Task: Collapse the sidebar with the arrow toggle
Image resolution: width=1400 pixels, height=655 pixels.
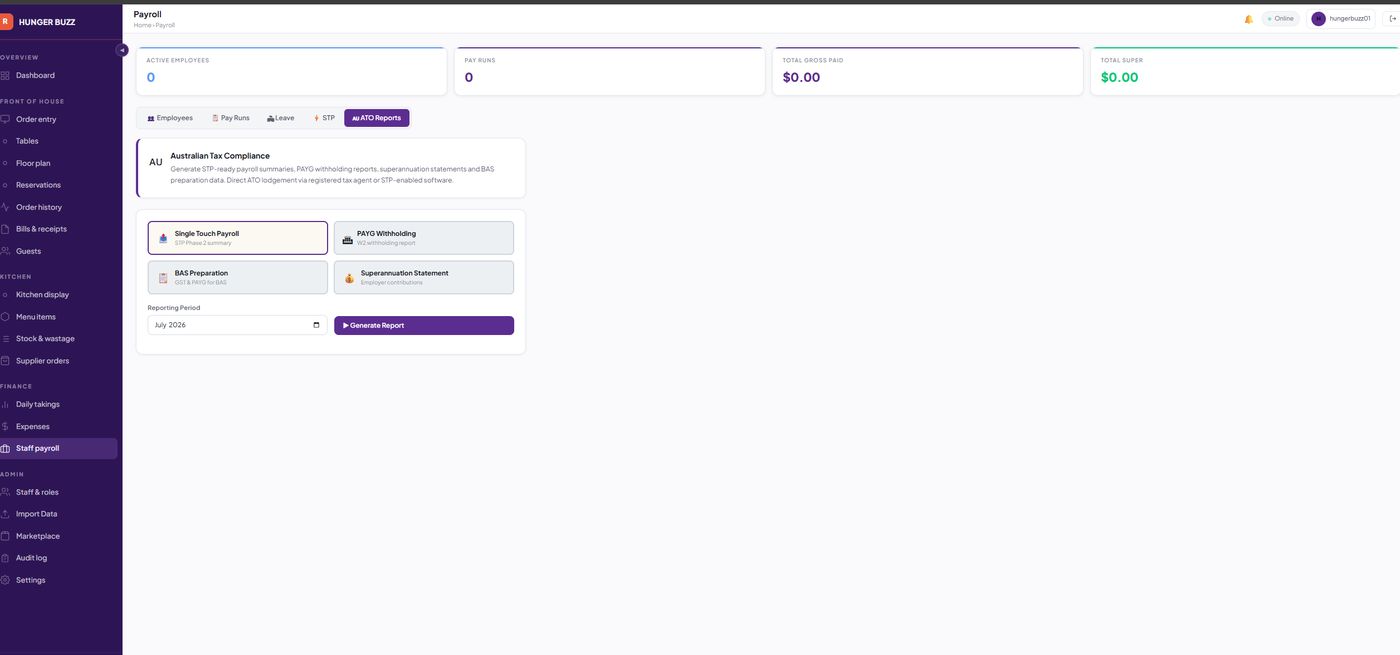Action: (x=122, y=49)
